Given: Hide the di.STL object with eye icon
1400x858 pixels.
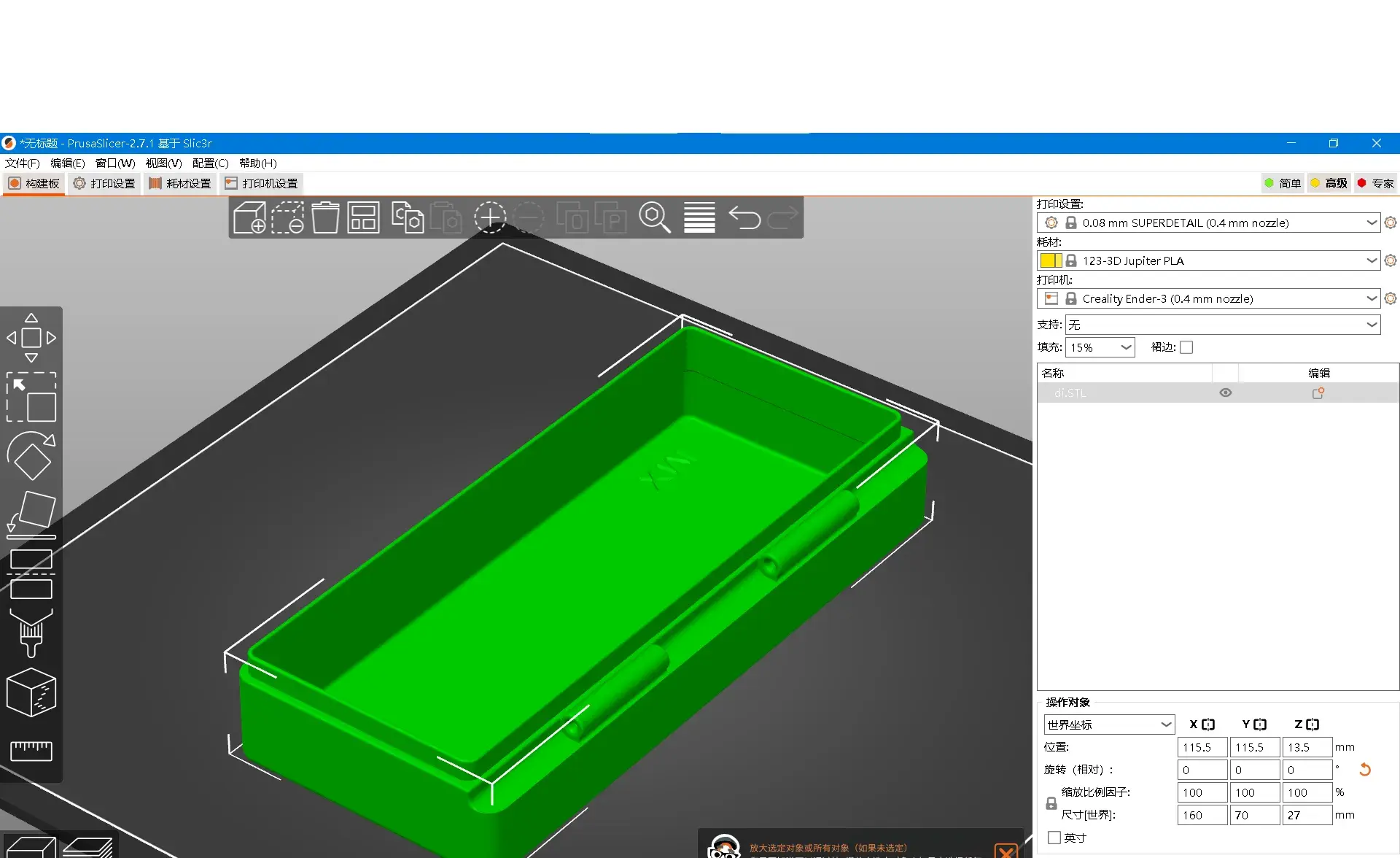Looking at the screenshot, I should click(1226, 393).
